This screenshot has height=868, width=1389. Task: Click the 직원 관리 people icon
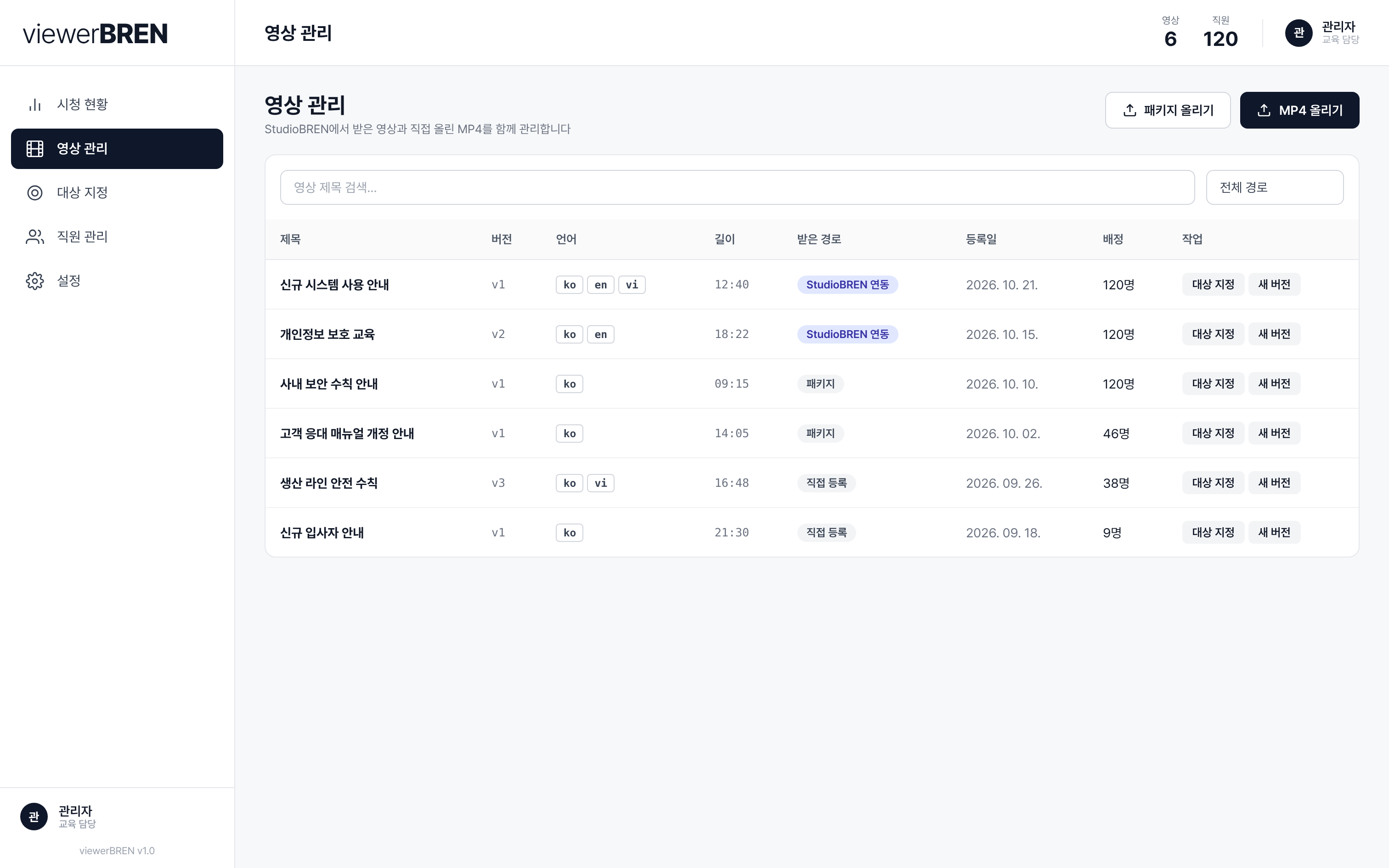click(x=35, y=237)
